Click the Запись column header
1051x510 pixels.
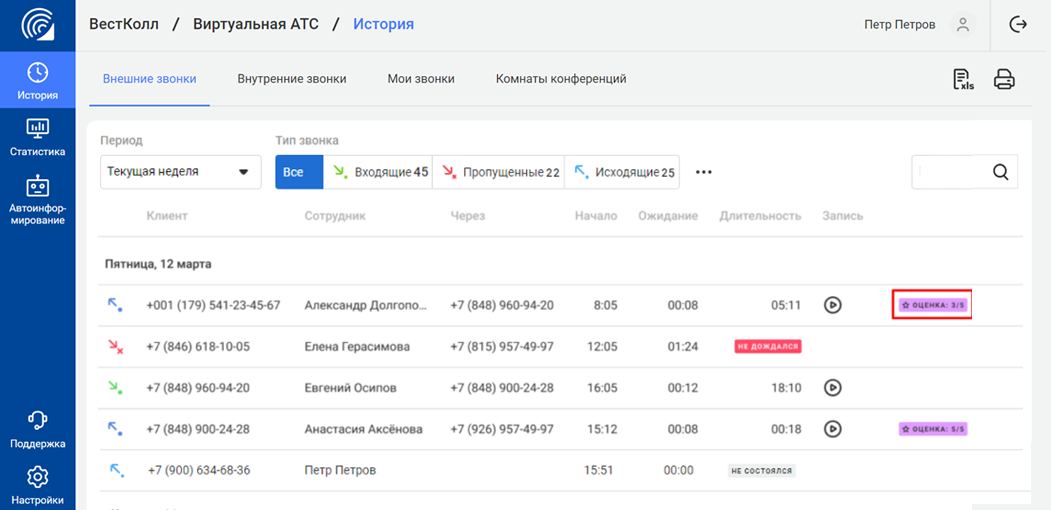coord(843,216)
